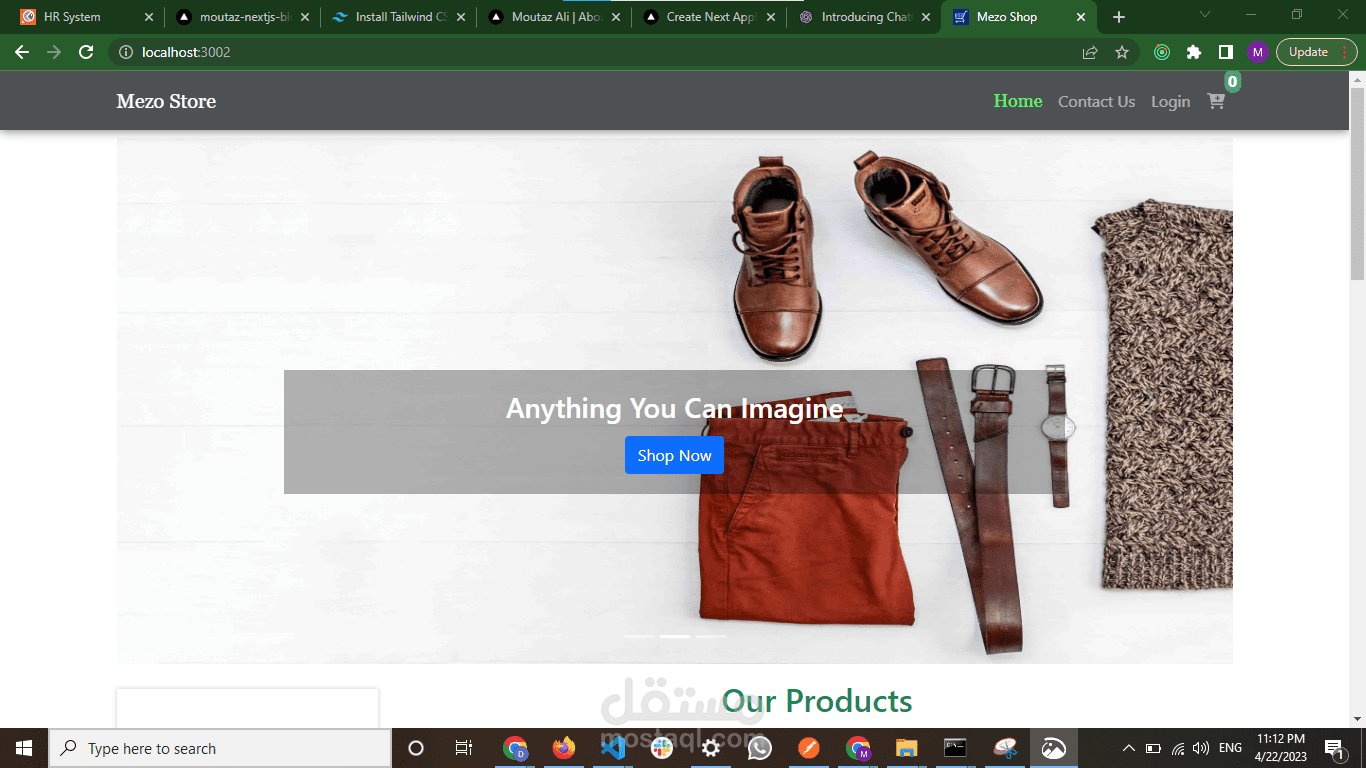The image size is (1366, 768).
Task: Bookmark this page with the star icon
Action: point(1122,52)
